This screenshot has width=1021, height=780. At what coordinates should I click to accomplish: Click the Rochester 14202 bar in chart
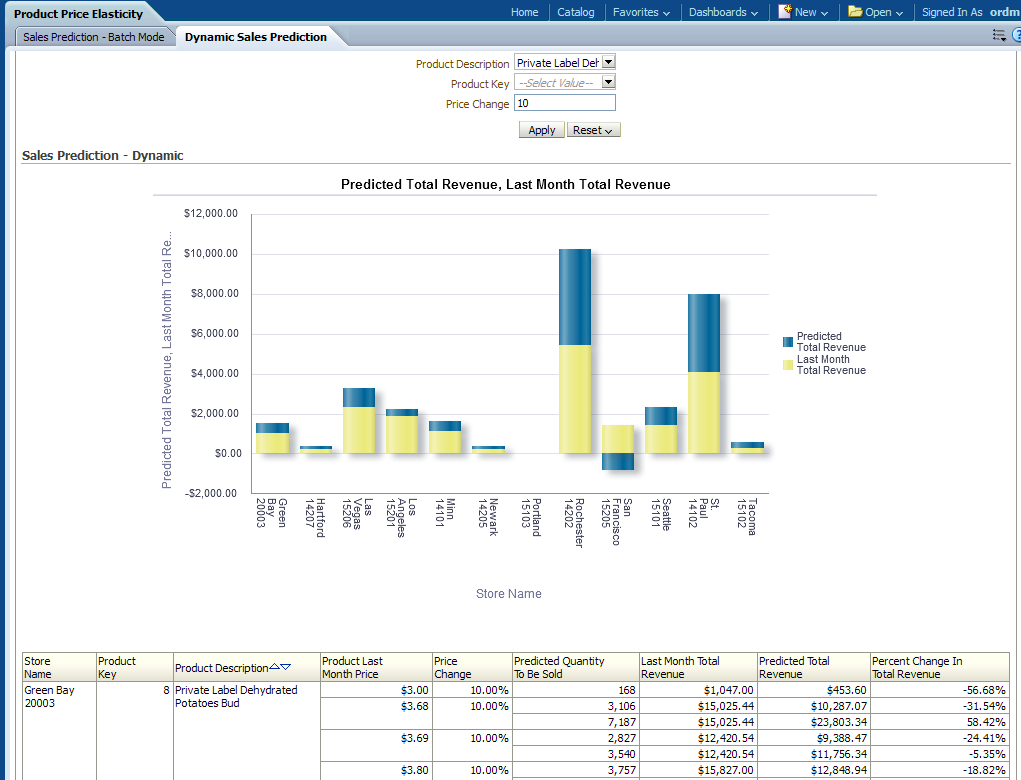point(575,350)
